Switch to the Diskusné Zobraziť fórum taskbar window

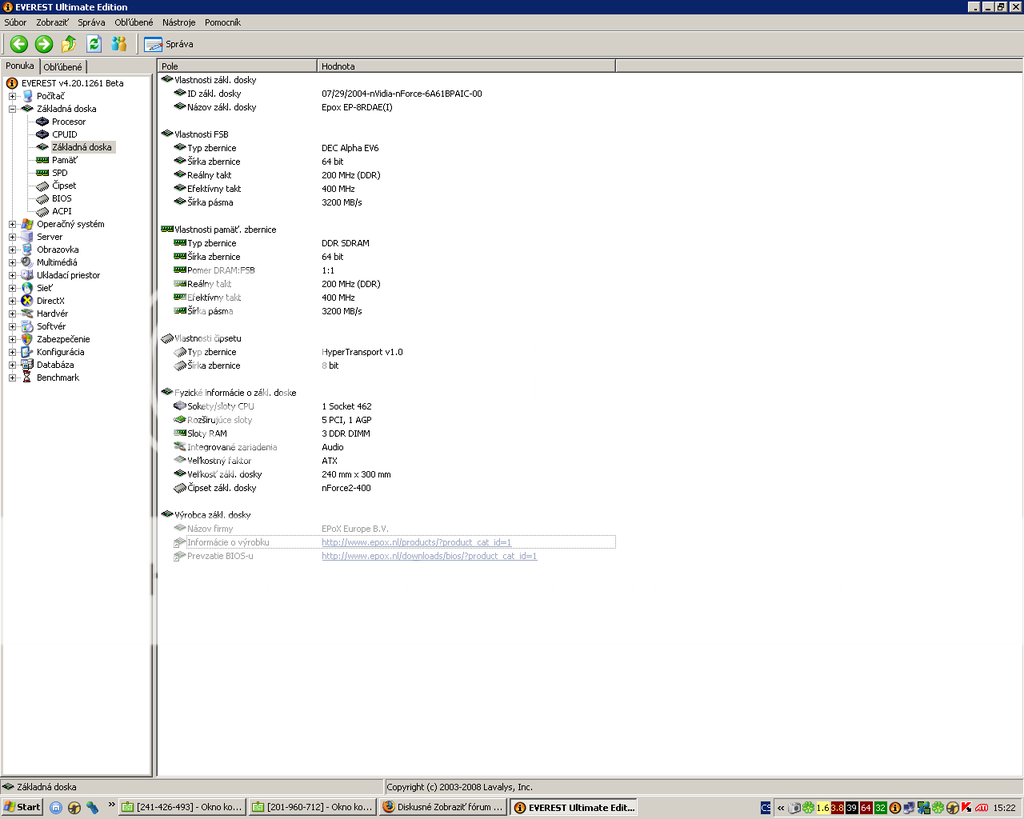point(443,807)
